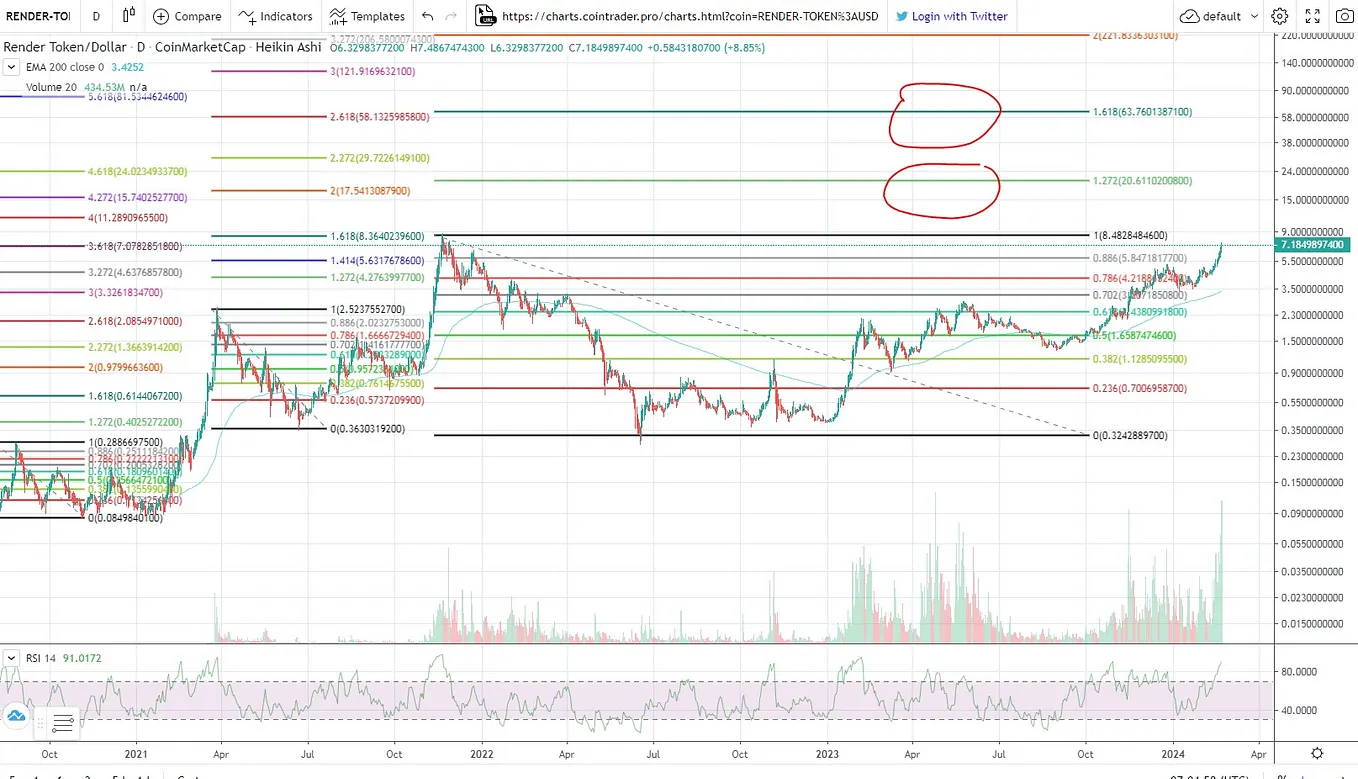
Task: Click the 2023 time axis label
Action: point(827,754)
